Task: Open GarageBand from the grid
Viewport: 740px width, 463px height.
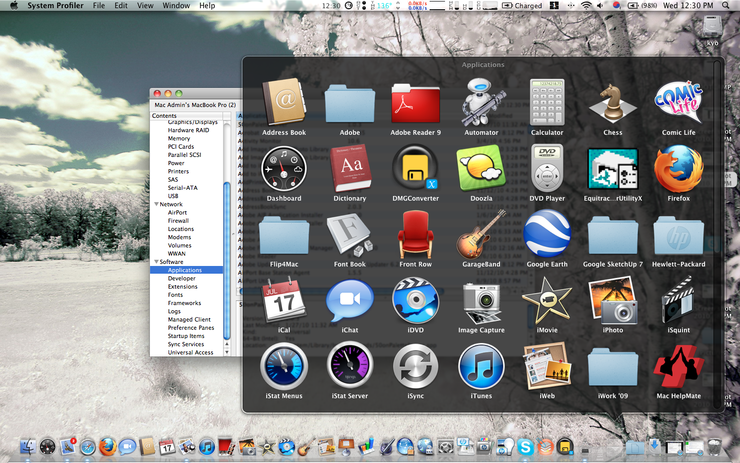Action: click(x=481, y=235)
